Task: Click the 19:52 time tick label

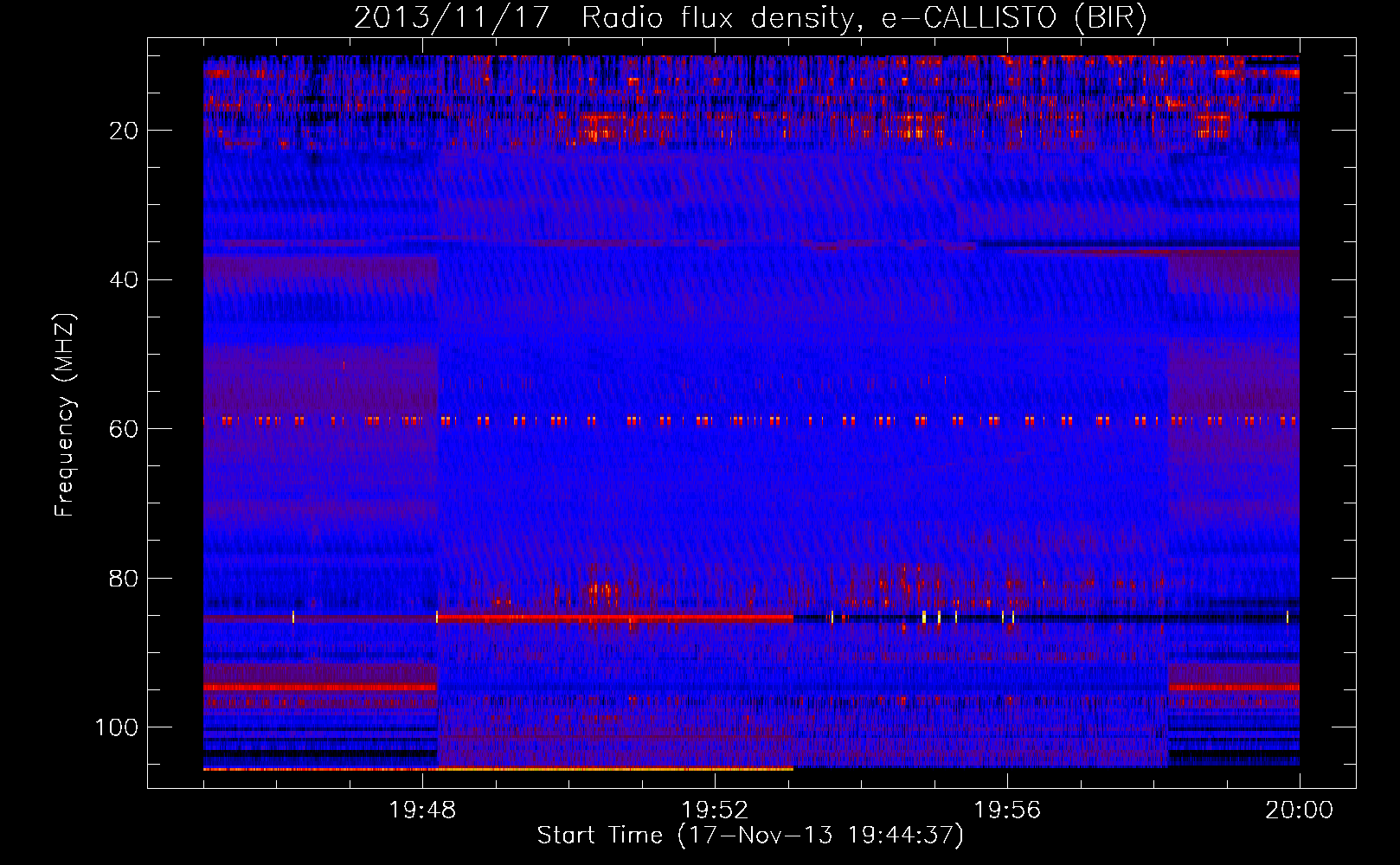Action: pos(715,811)
